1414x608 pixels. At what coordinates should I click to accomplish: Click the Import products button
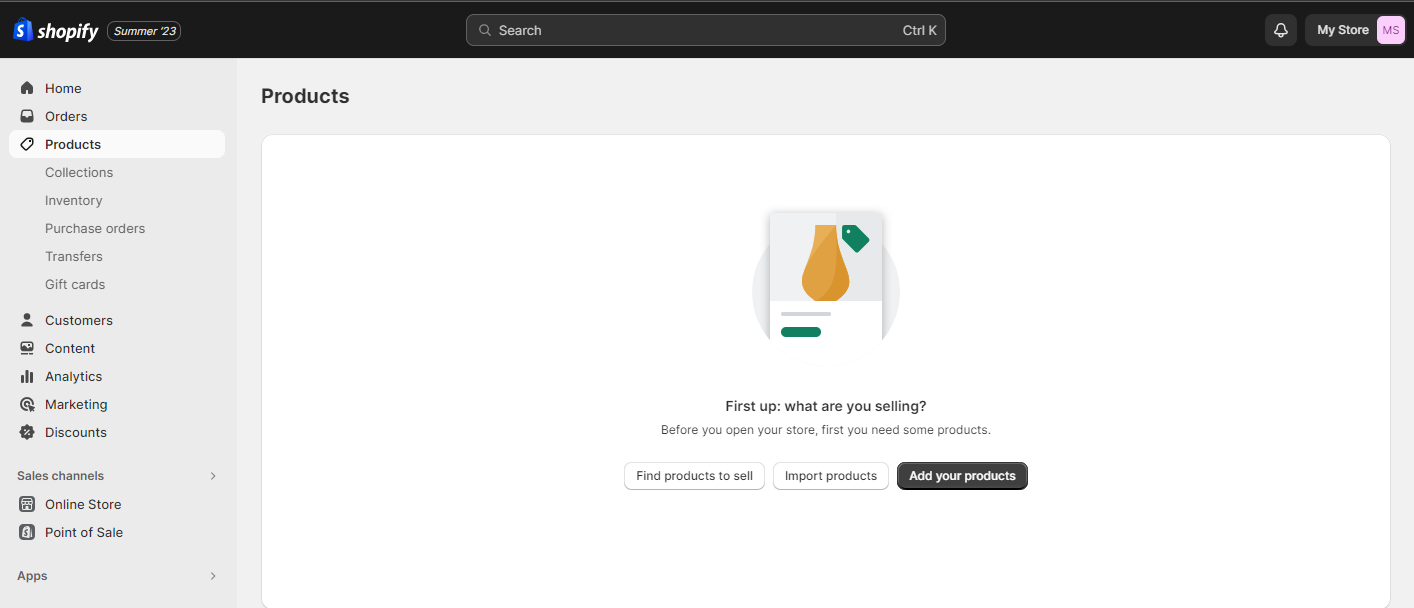tap(830, 476)
